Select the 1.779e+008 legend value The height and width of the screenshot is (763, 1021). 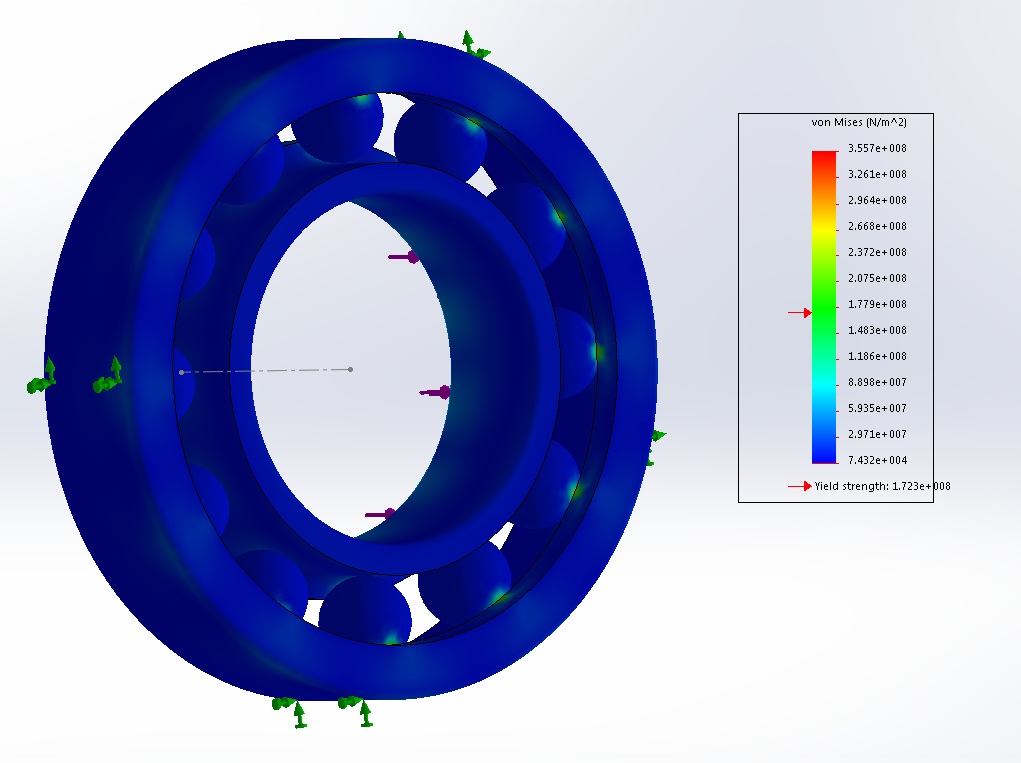coord(877,304)
